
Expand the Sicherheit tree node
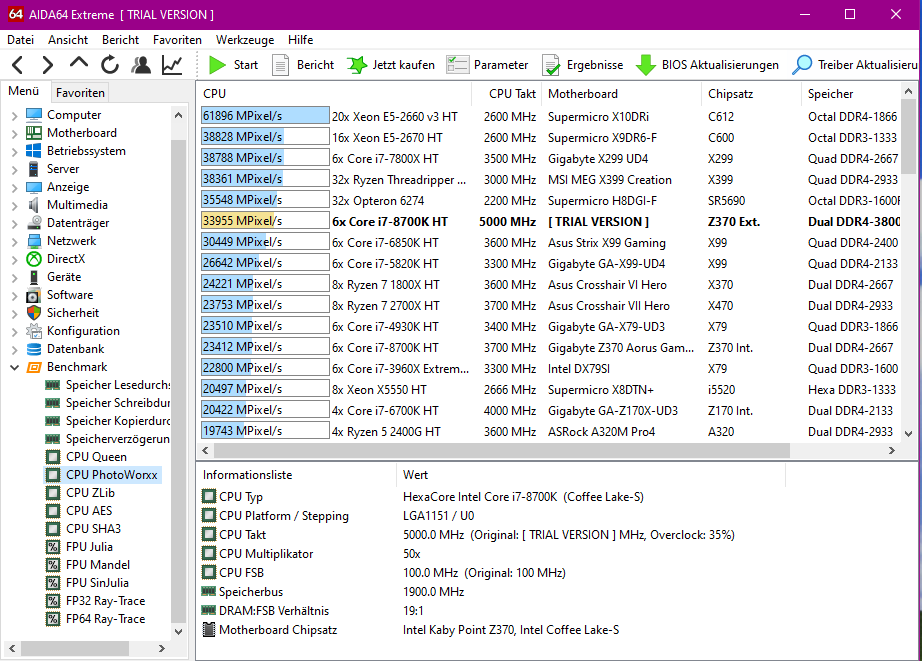15,313
